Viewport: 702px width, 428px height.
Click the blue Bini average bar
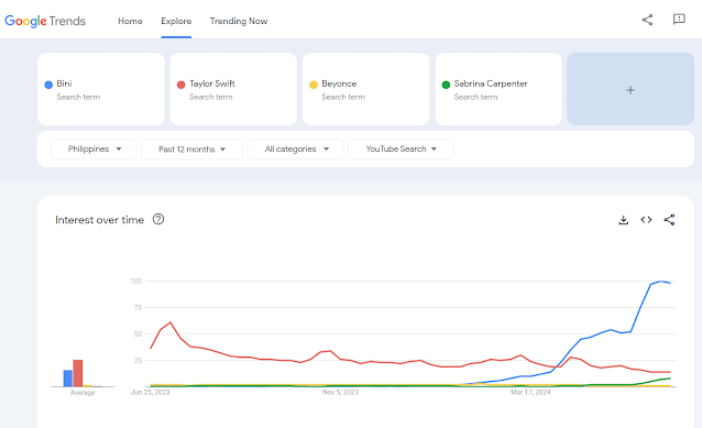[68, 378]
